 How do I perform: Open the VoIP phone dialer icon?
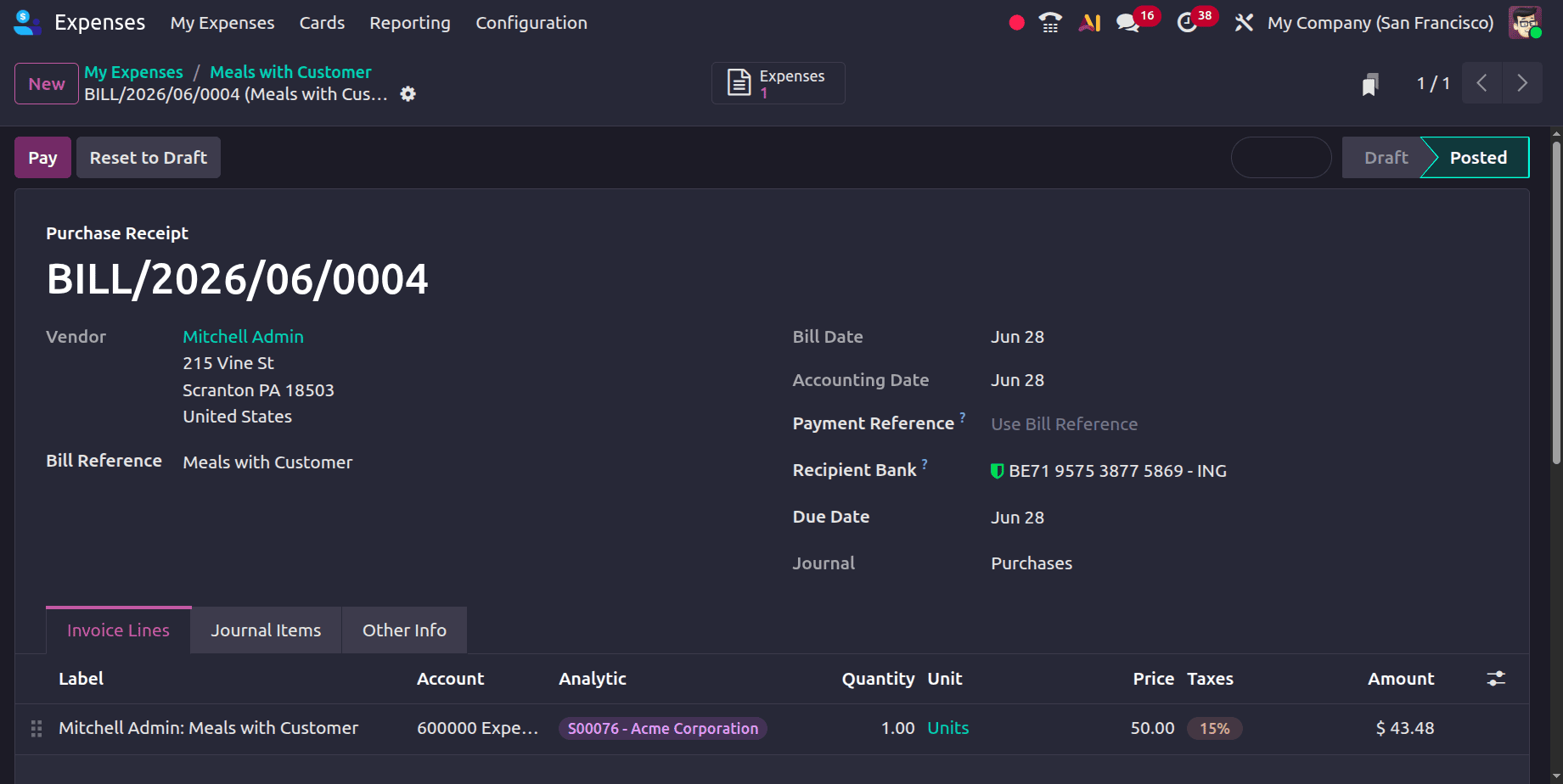click(x=1050, y=23)
